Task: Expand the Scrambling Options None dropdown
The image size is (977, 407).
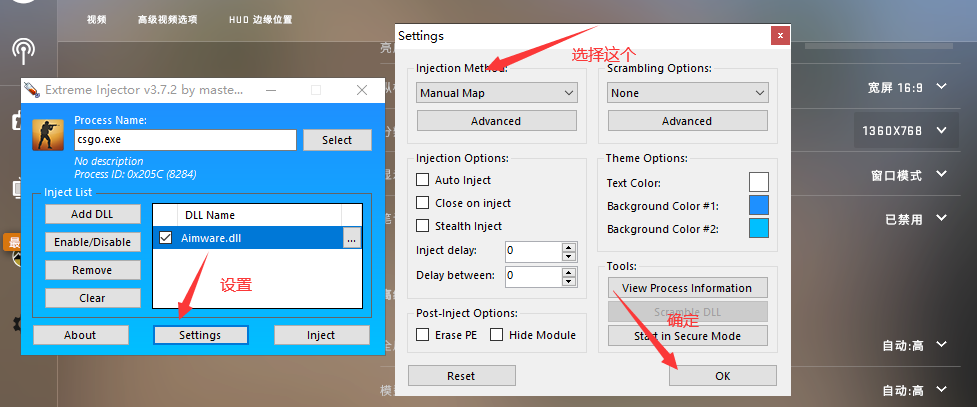Action: pyautogui.click(x=688, y=93)
